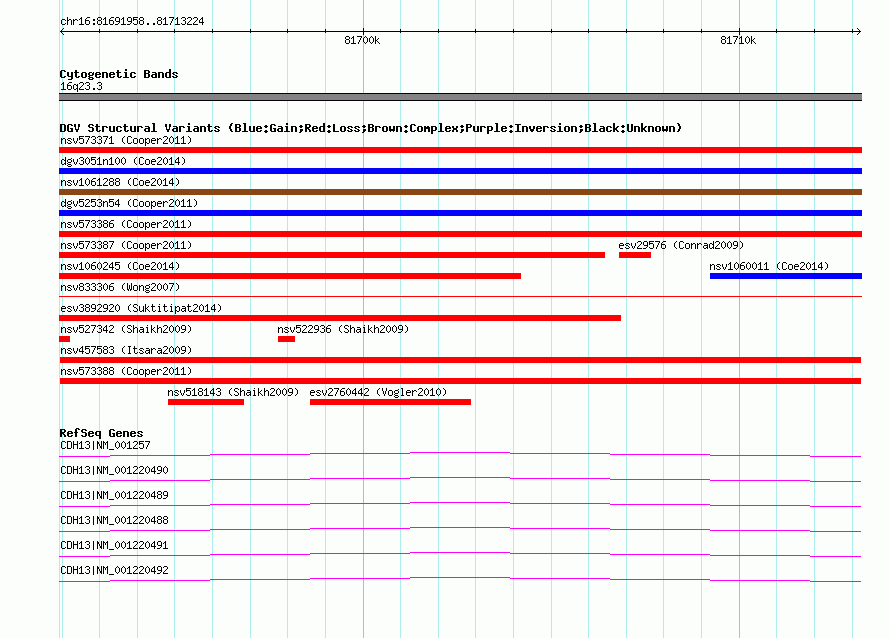
Task: Select the nsv573387 (Cooper2011) red bar
Action: click(332, 255)
